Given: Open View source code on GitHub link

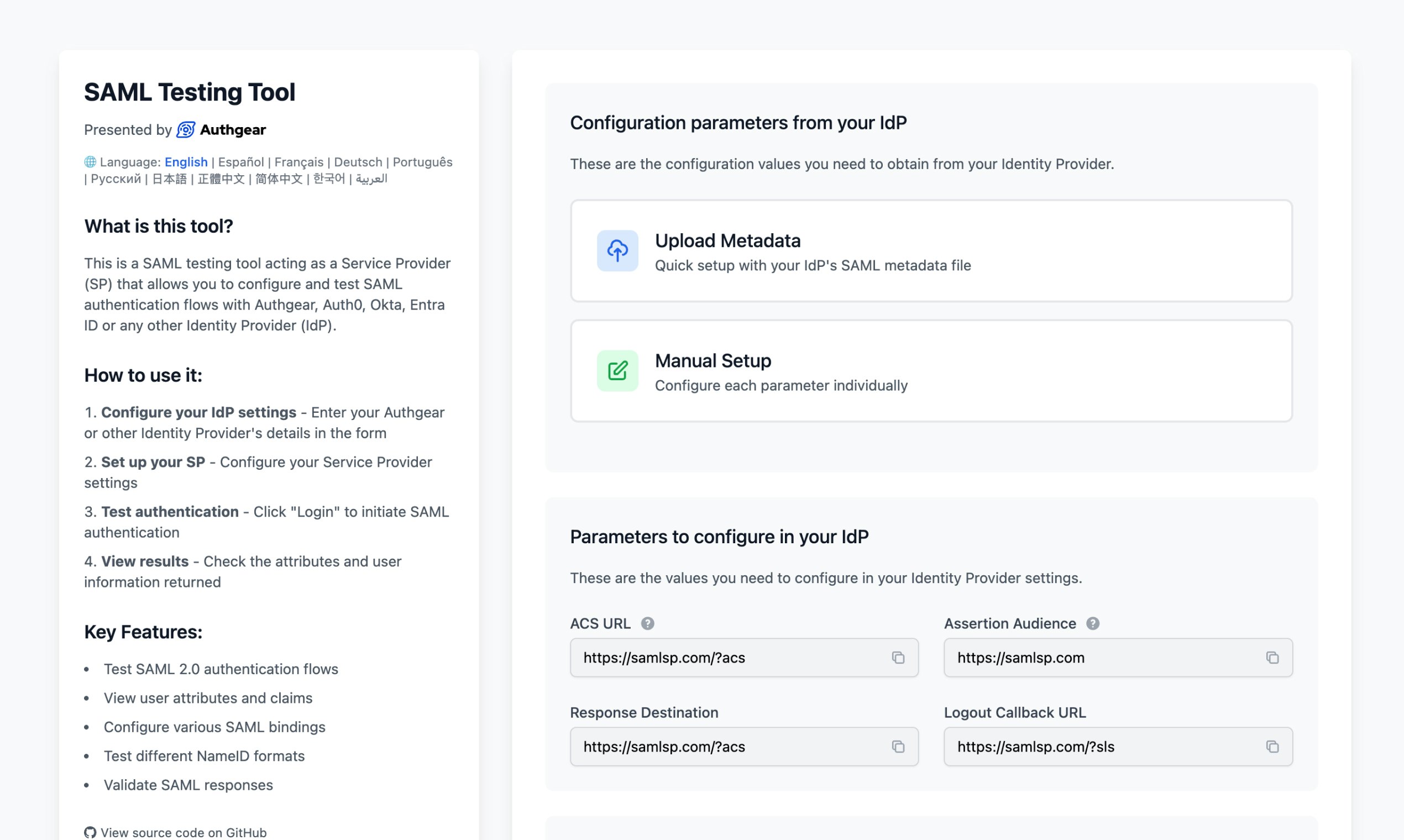Looking at the screenshot, I should 176,832.
